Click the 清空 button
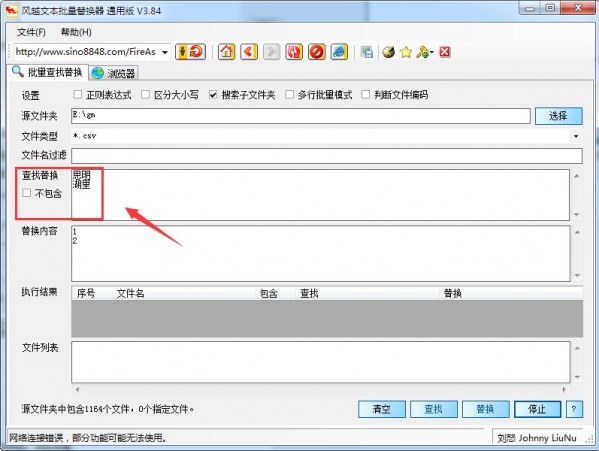This screenshot has height=451, width=599. click(x=382, y=409)
